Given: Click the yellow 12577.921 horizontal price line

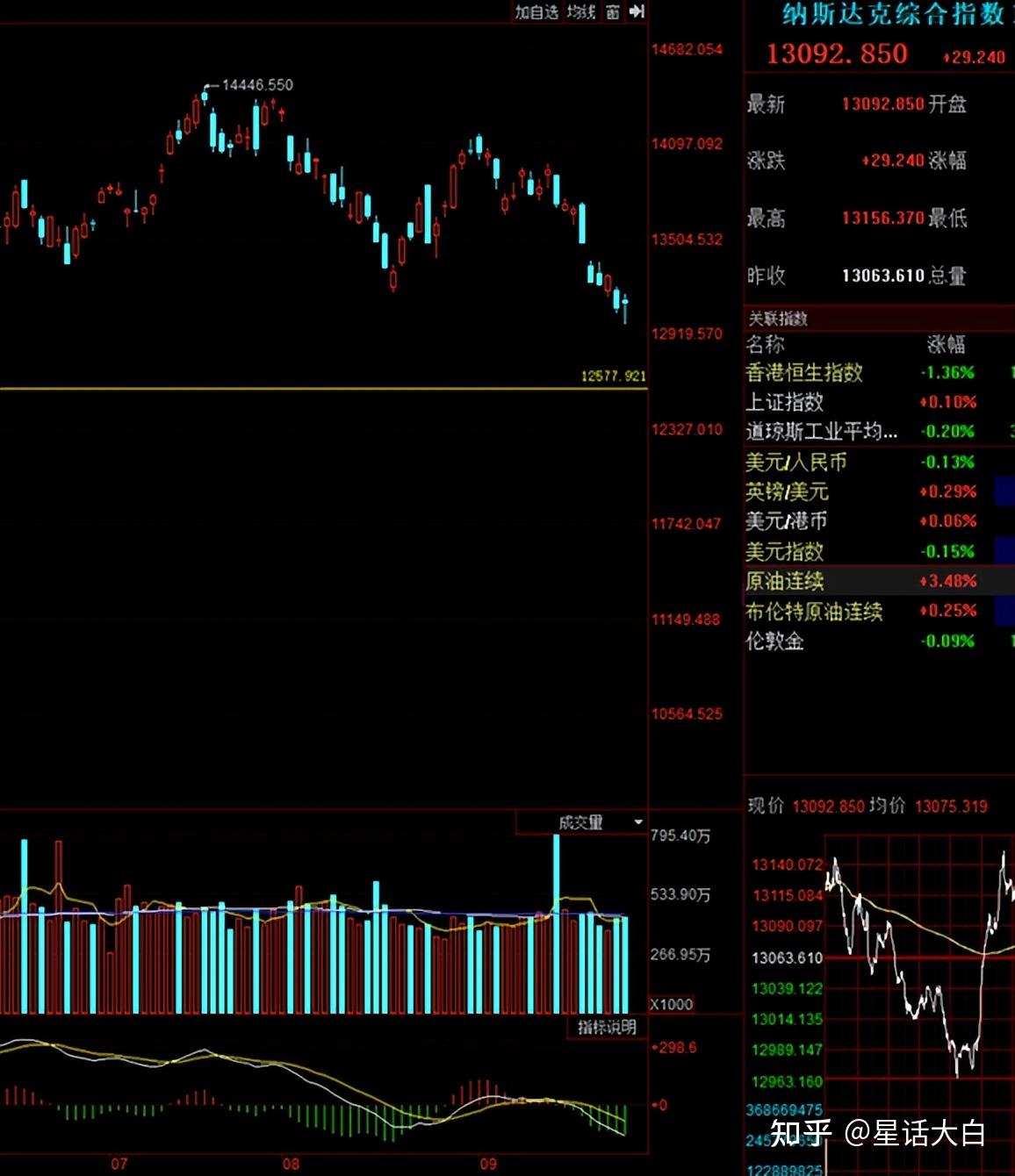Looking at the screenshot, I should click(323, 388).
